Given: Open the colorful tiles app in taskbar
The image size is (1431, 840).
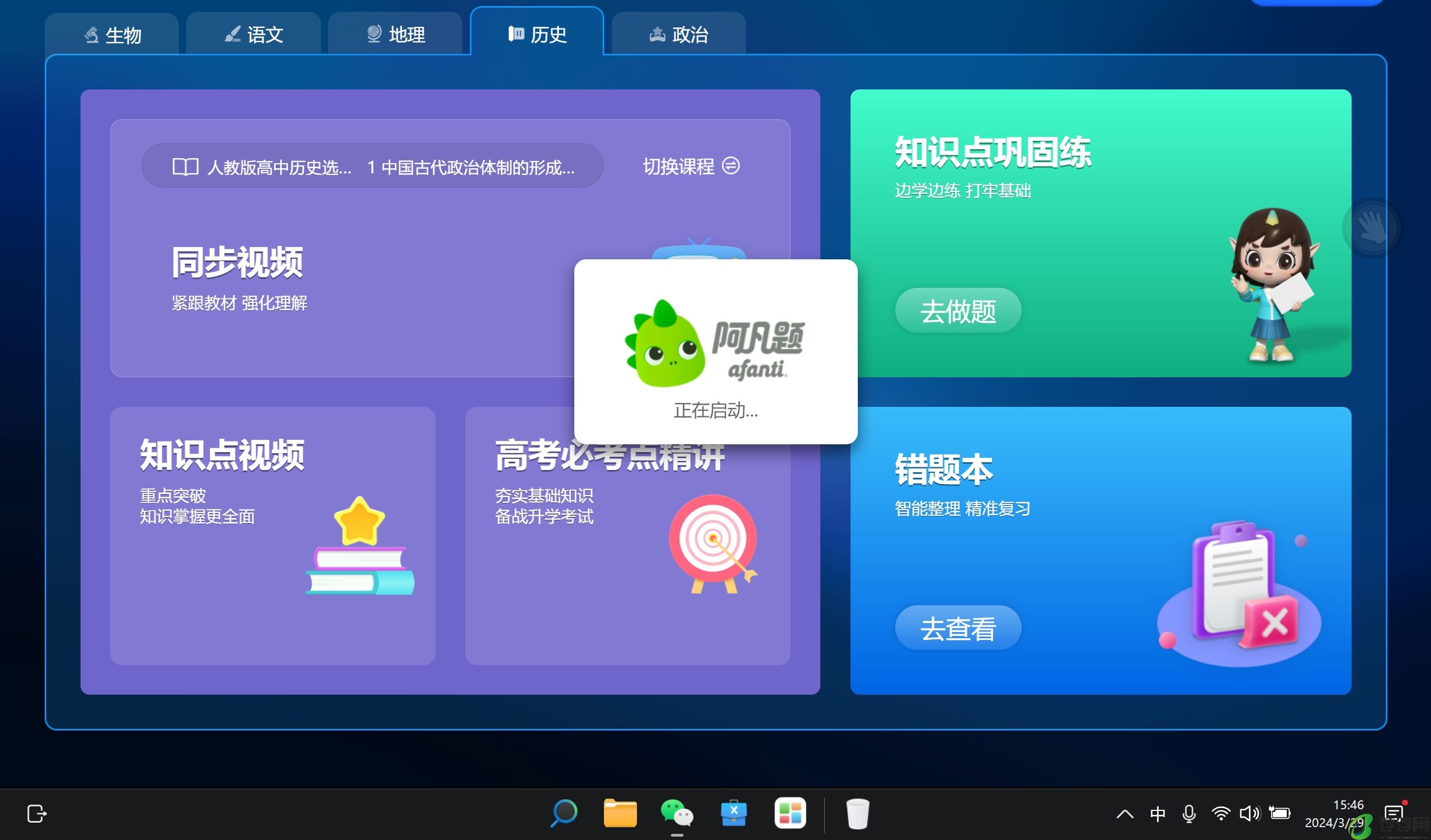Looking at the screenshot, I should (x=790, y=813).
